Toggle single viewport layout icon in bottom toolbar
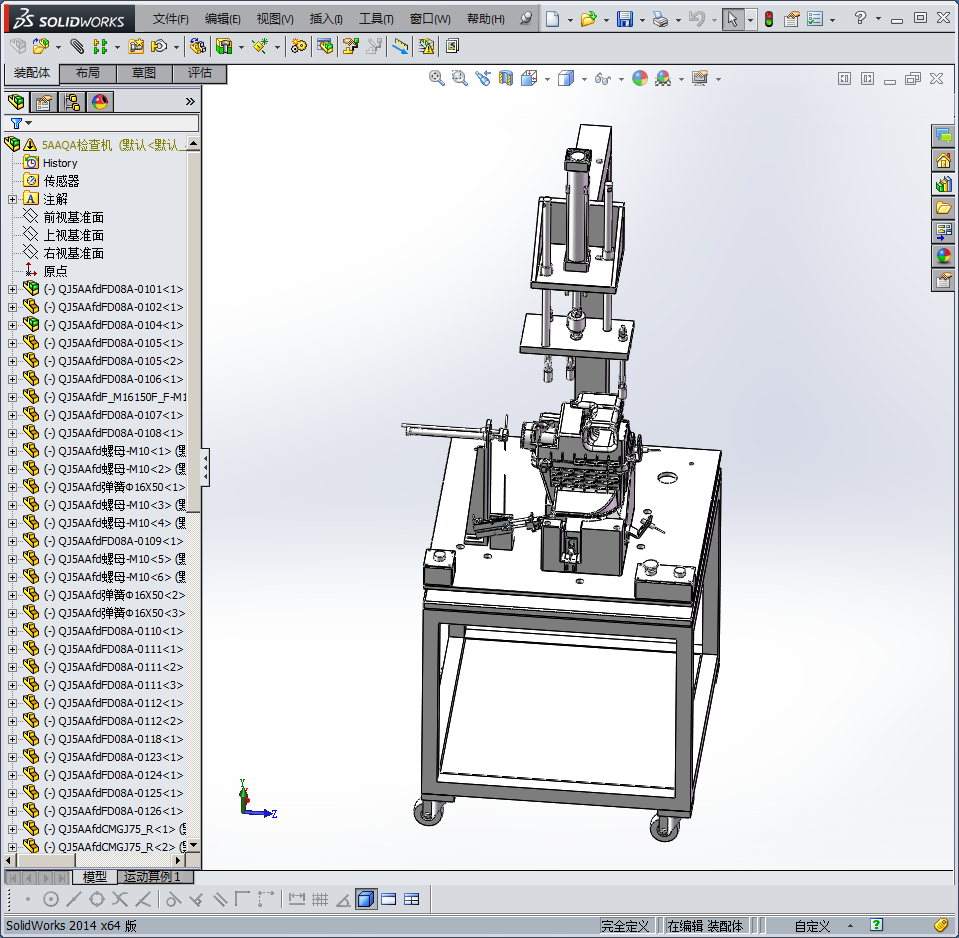Image resolution: width=959 pixels, height=938 pixels. pos(388,899)
